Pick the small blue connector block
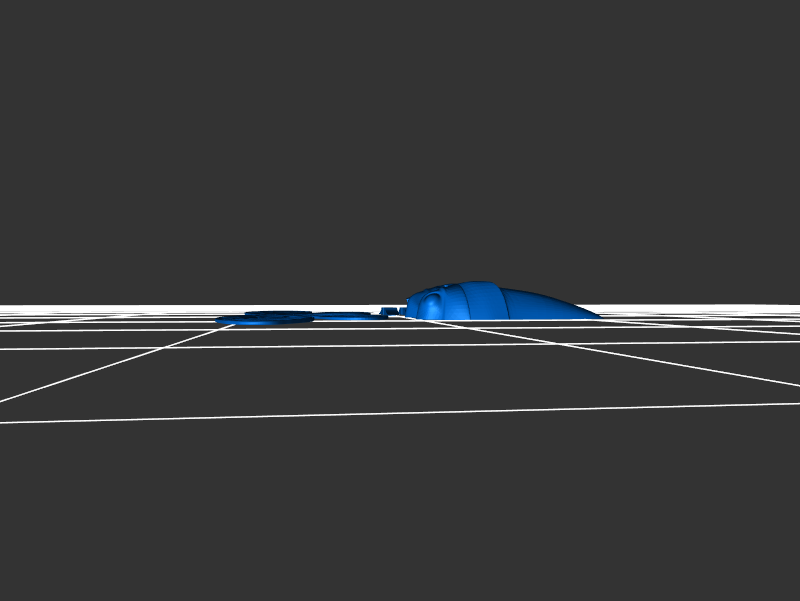The image size is (800, 601). pos(388,312)
